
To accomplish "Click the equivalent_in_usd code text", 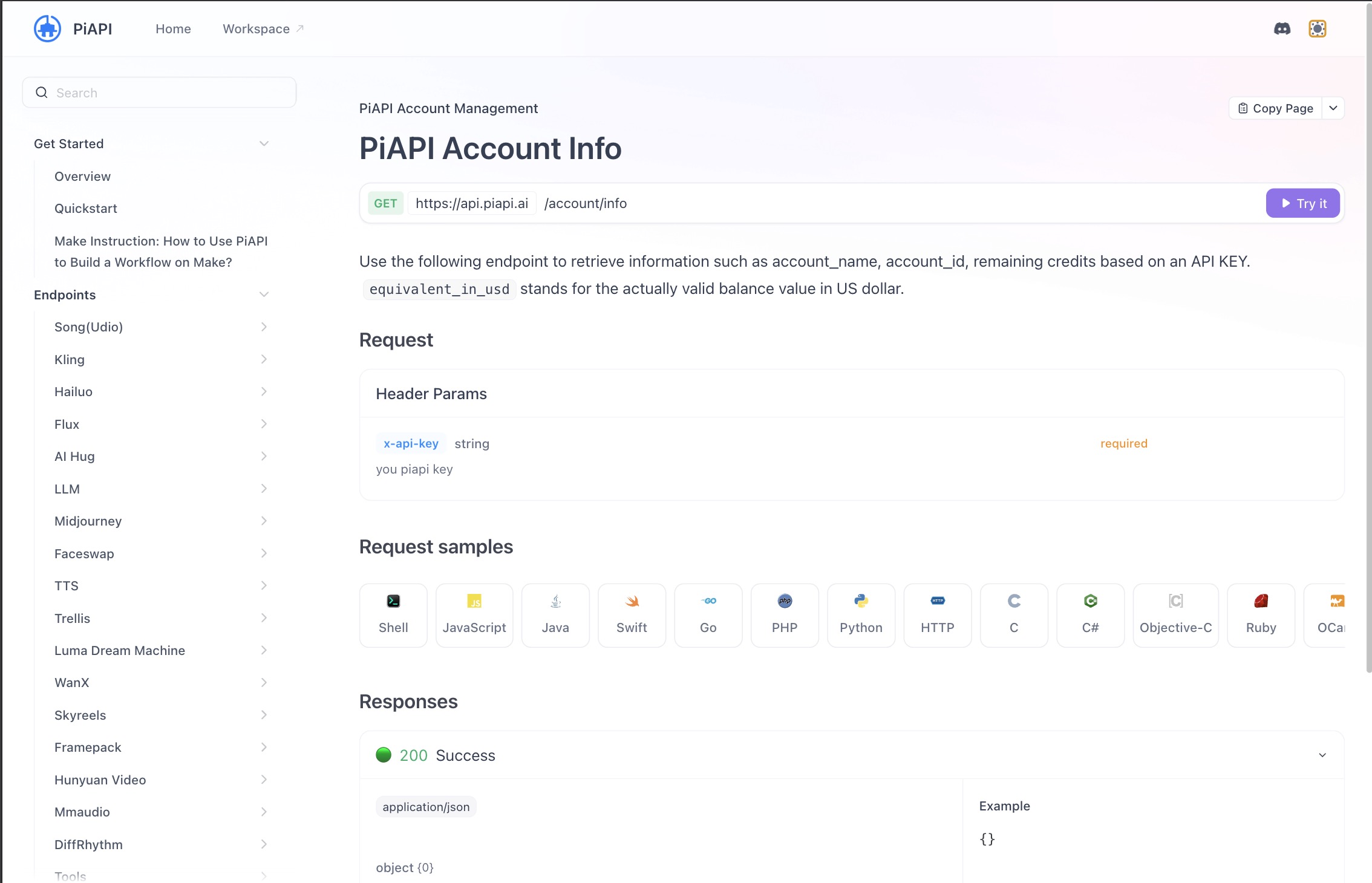I will click(439, 289).
